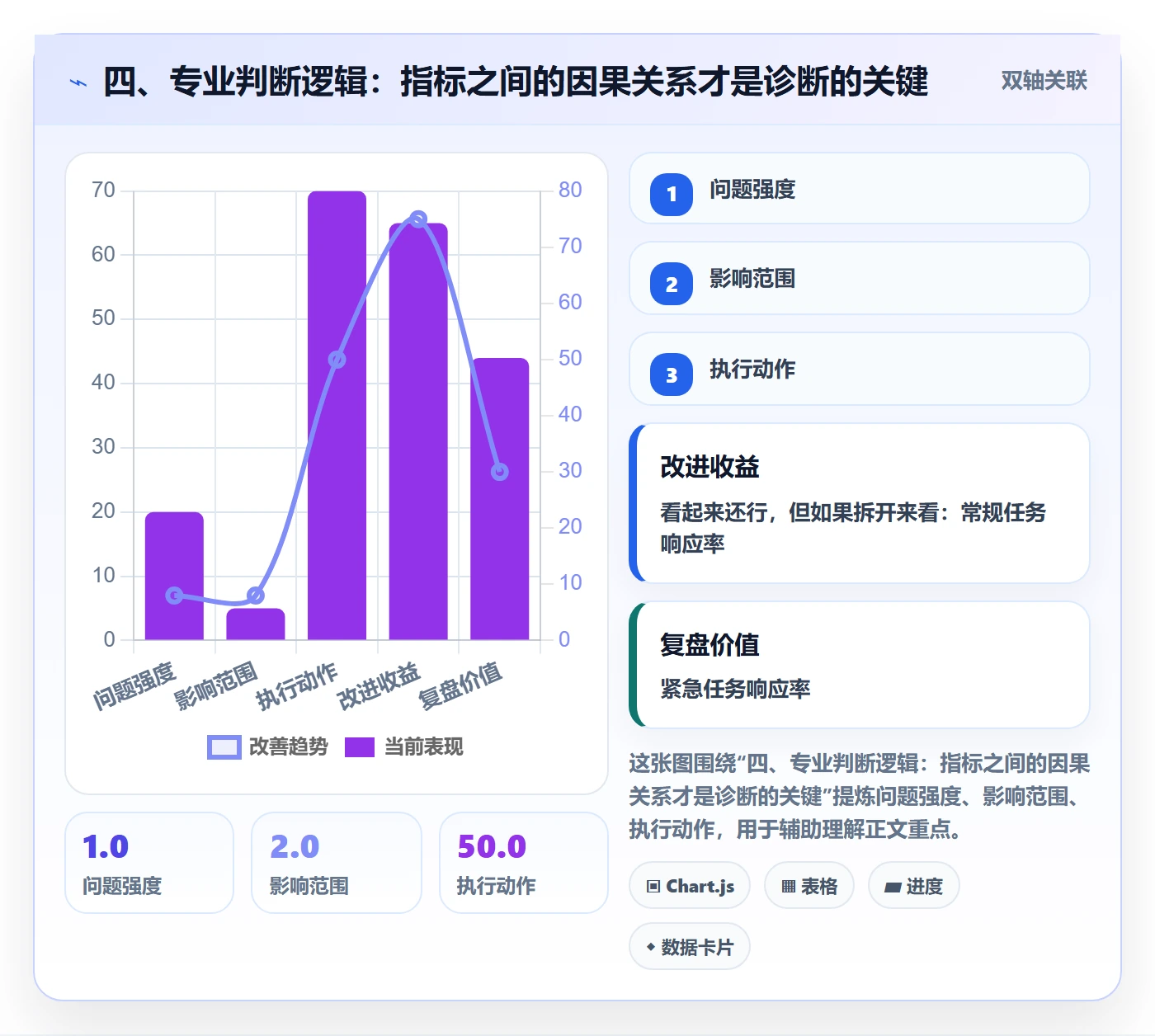Image resolution: width=1155 pixels, height=1036 pixels.
Task: Click the left axis value 70
Action: tap(103, 190)
